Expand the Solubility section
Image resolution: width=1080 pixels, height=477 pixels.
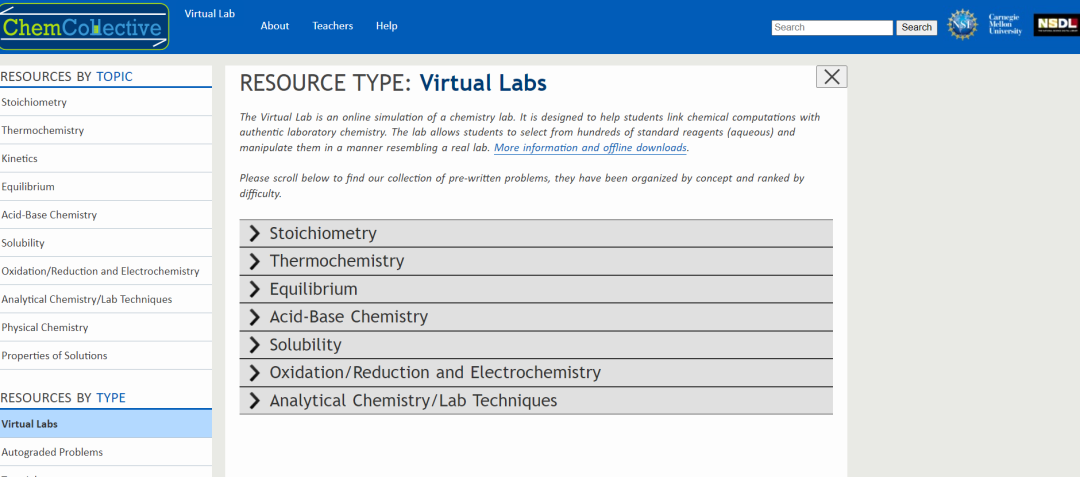[536, 345]
